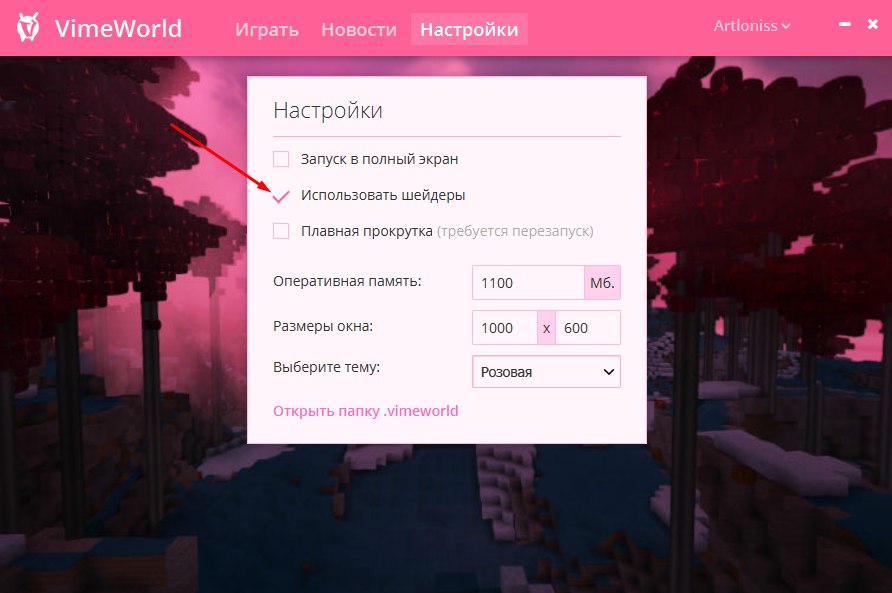Click the VimeWorld title text in header
892x593 pixels.
tap(118, 28)
